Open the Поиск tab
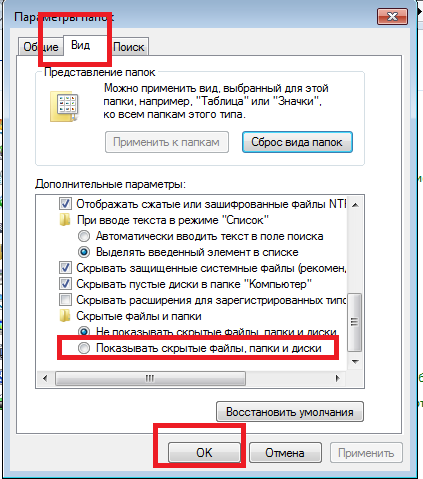423x479 pixels. pyautogui.click(x=128, y=47)
